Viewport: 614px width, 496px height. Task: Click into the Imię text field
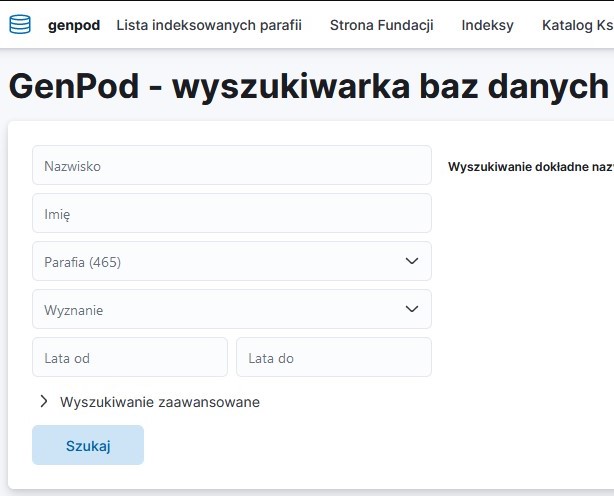pos(231,213)
